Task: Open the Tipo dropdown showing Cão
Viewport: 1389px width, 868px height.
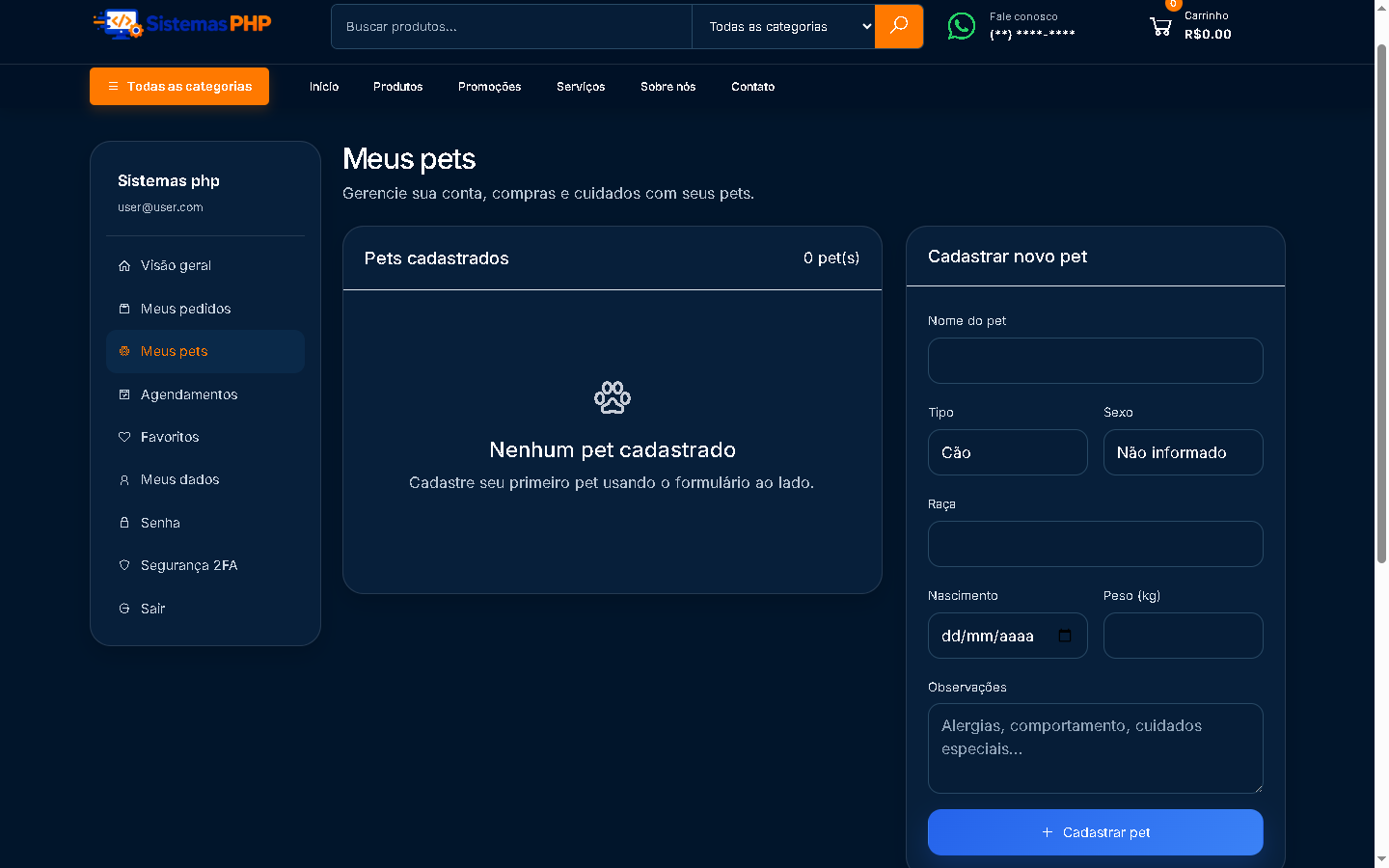Action: pos(1008,452)
